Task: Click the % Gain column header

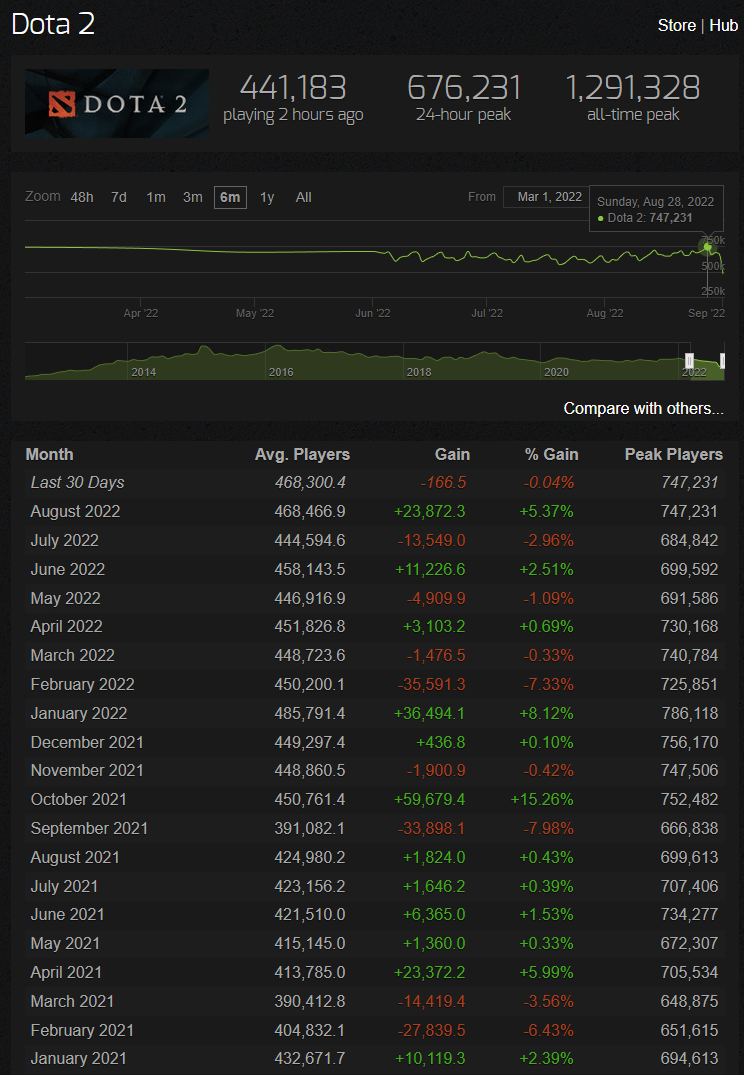Action: pyautogui.click(x=551, y=455)
